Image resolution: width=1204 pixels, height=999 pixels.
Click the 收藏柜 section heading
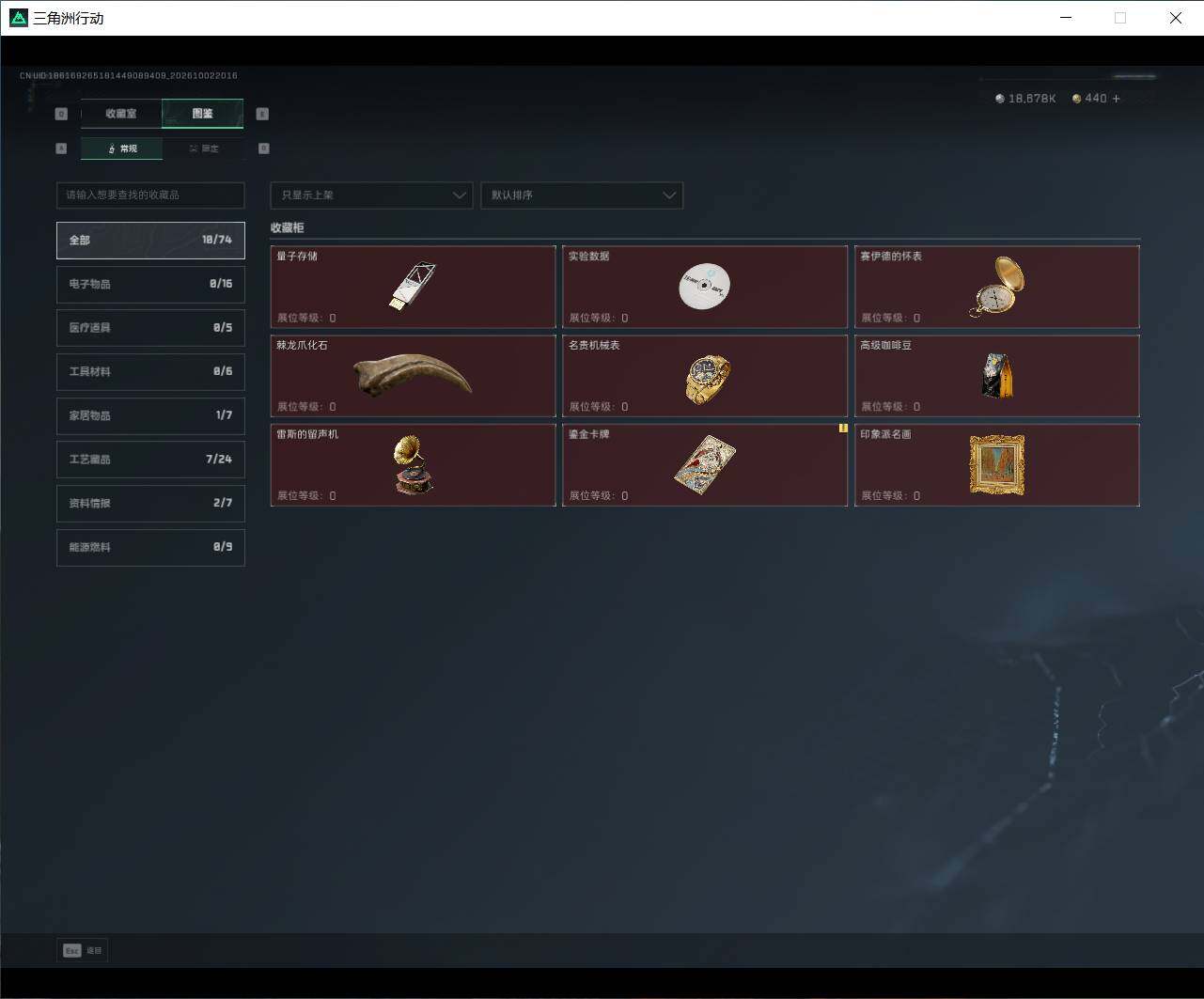(x=287, y=227)
